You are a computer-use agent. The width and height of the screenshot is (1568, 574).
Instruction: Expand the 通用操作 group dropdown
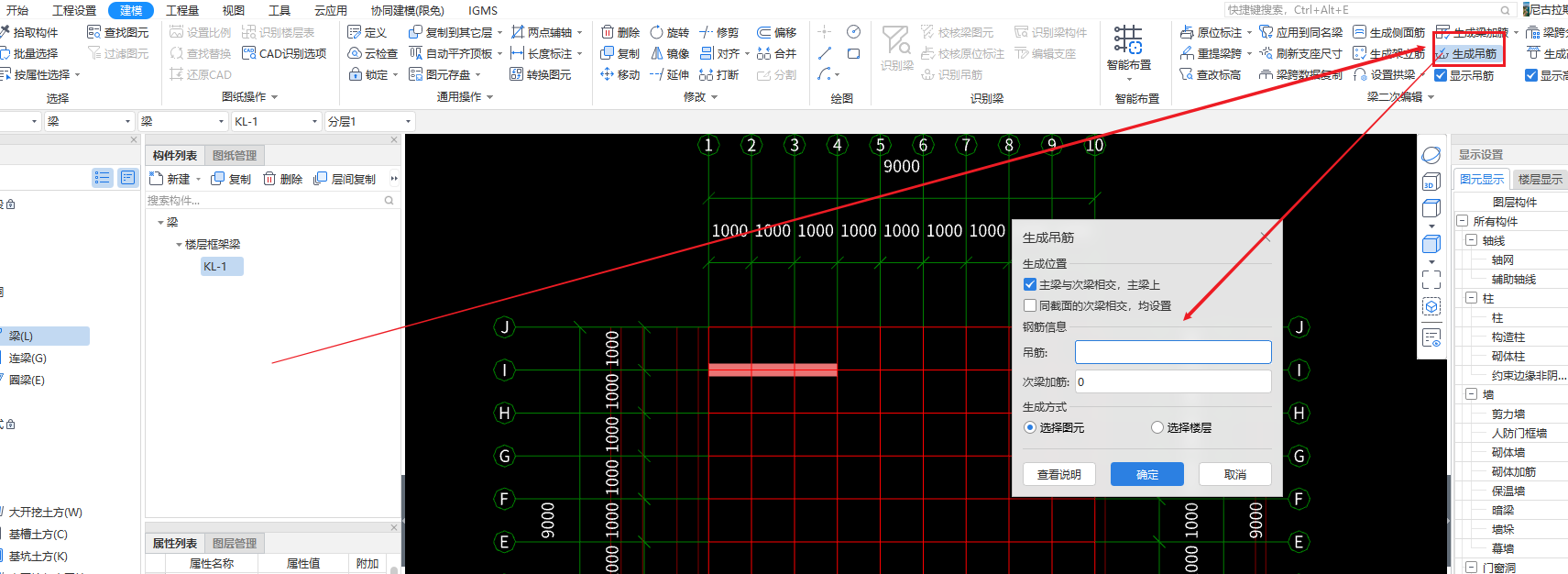[489, 97]
